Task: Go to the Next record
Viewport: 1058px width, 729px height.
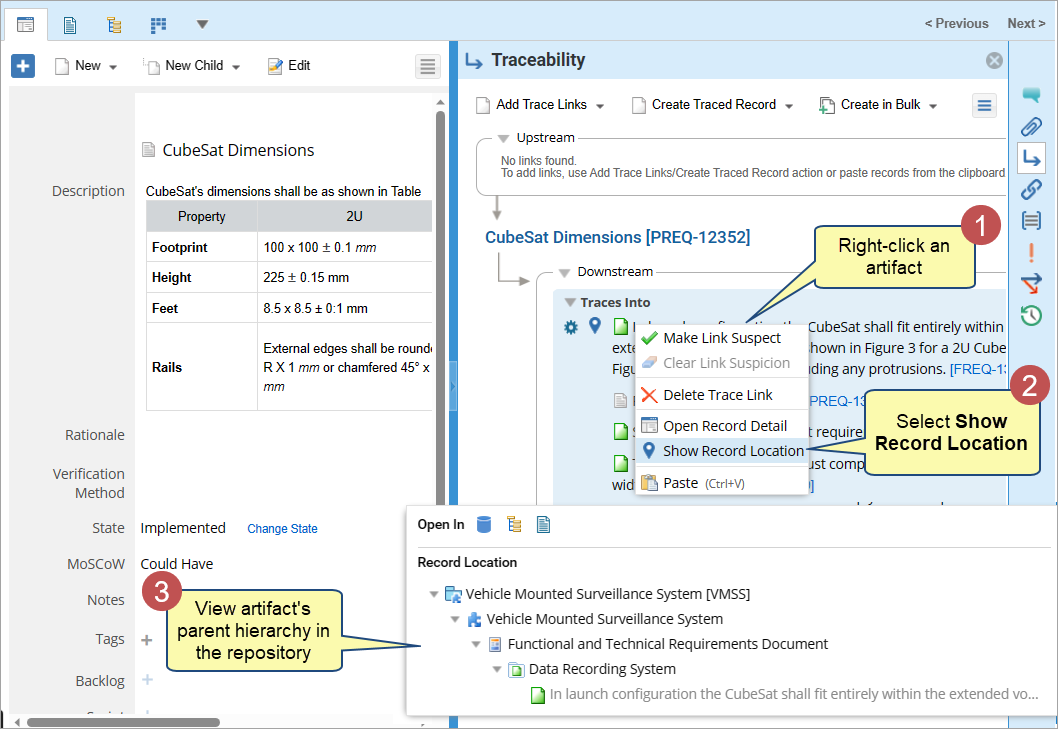Action: click(1026, 24)
